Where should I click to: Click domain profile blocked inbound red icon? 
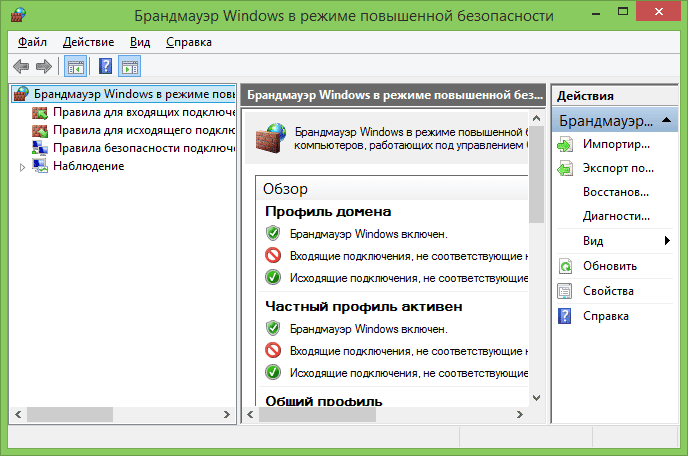pyautogui.click(x=273, y=255)
